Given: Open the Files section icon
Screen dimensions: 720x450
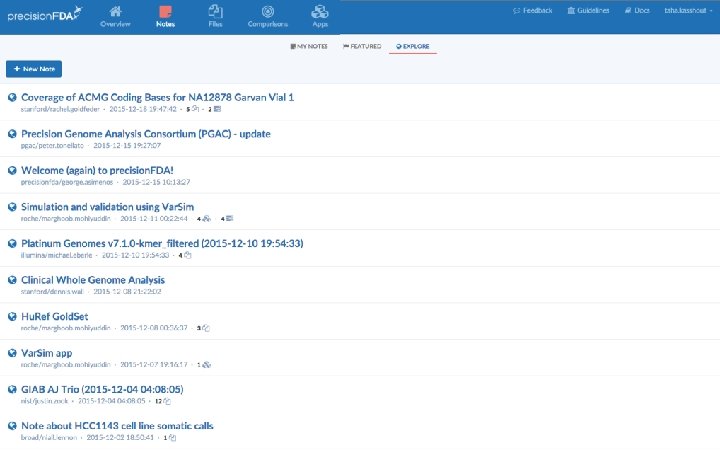Looking at the screenshot, I should click(215, 11).
